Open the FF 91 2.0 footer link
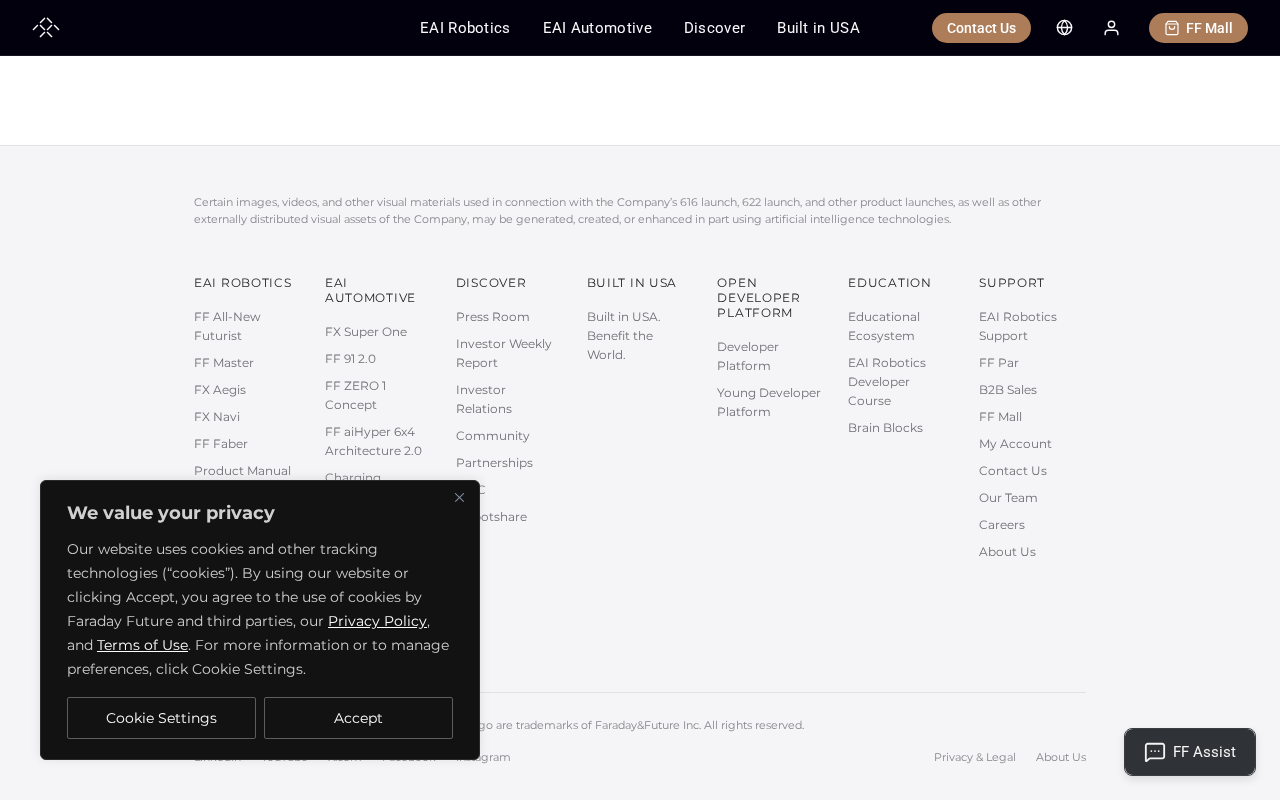1280x800 pixels. (x=350, y=359)
